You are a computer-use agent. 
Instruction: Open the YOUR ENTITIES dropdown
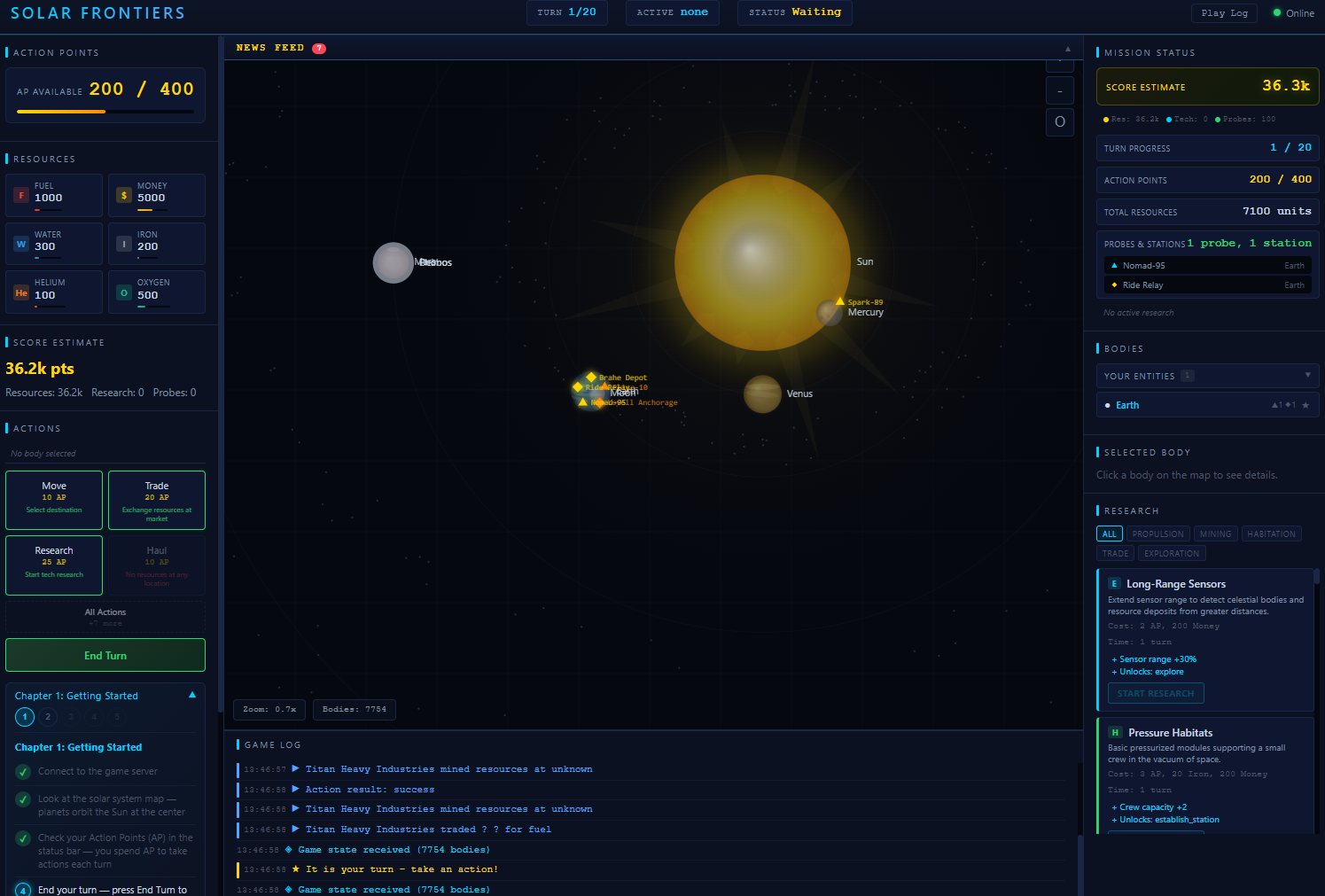(x=1207, y=376)
